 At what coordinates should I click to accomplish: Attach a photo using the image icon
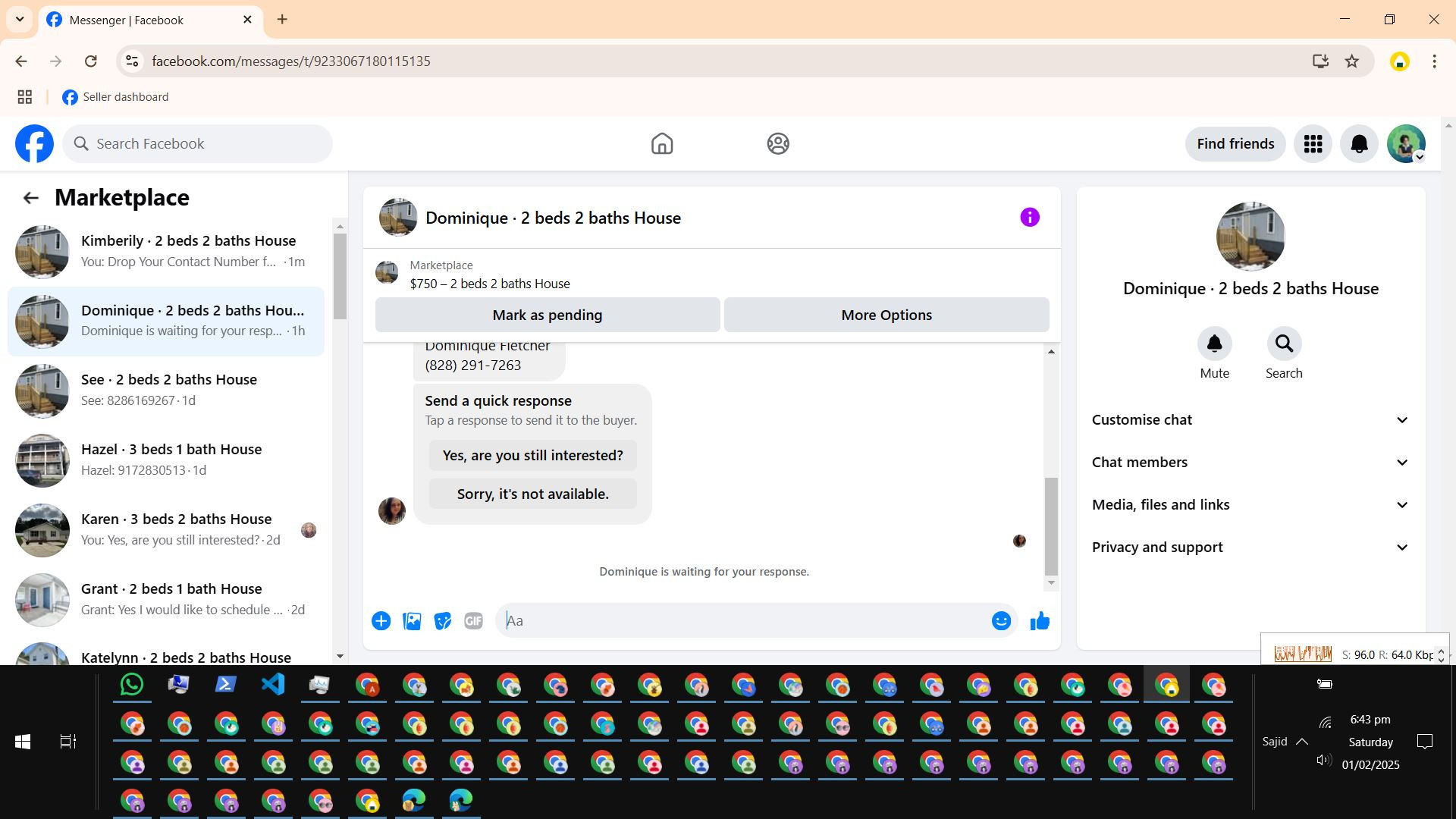(x=412, y=621)
